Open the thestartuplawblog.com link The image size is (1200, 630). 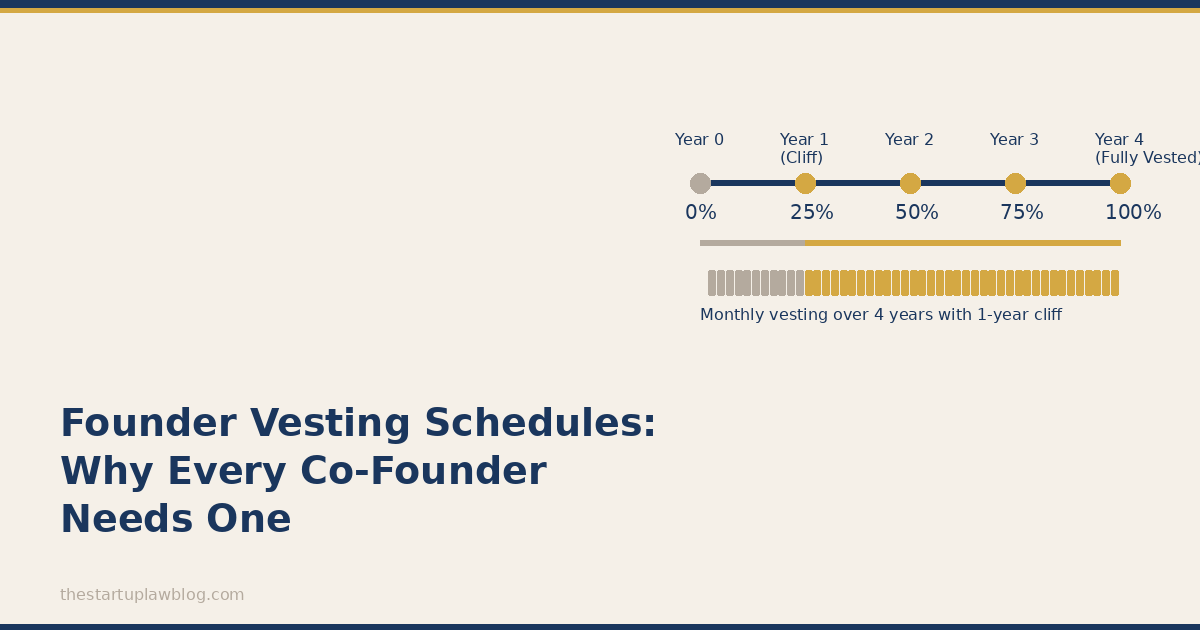[x=152, y=595]
